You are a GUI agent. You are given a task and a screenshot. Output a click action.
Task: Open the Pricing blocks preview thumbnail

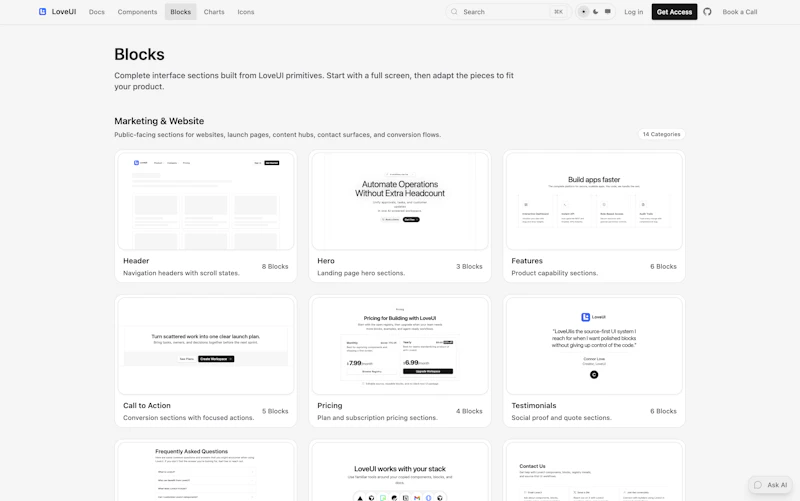pos(400,346)
